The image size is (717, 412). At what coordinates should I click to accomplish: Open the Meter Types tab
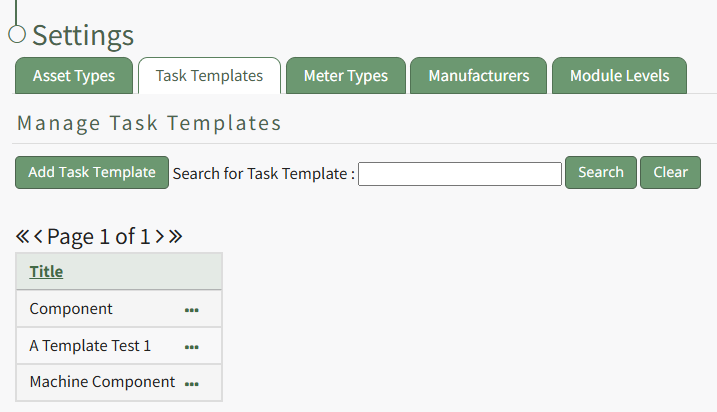(345, 76)
